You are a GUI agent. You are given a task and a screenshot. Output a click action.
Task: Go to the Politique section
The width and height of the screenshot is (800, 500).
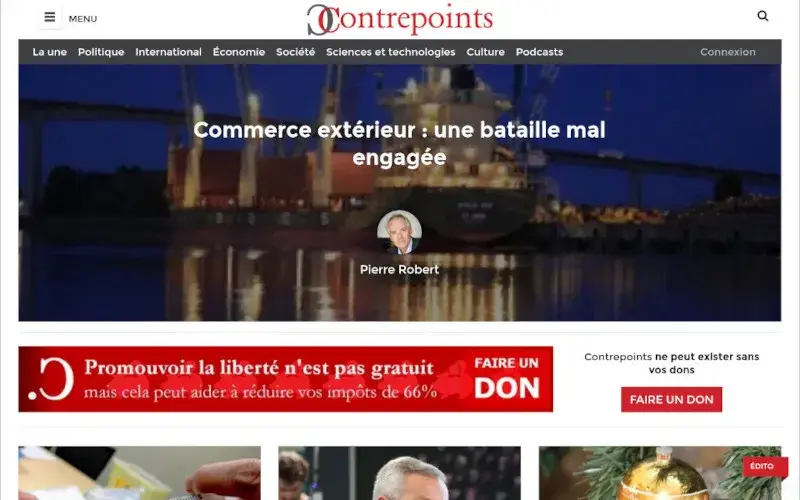101,52
